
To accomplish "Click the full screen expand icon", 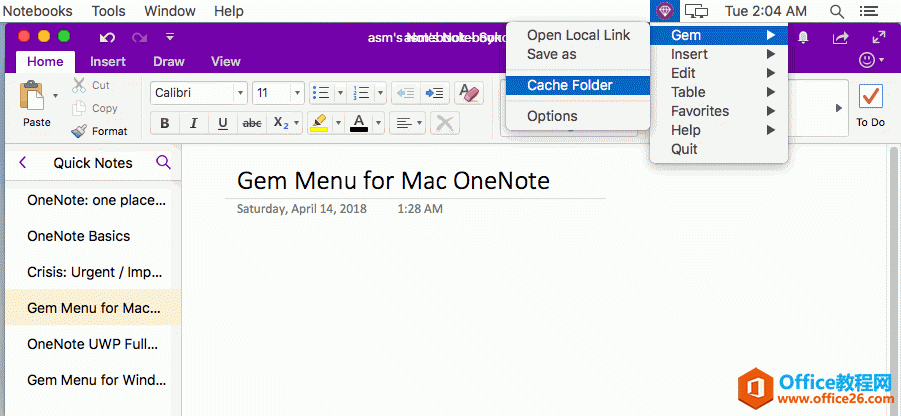I will pyautogui.click(x=879, y=37).
